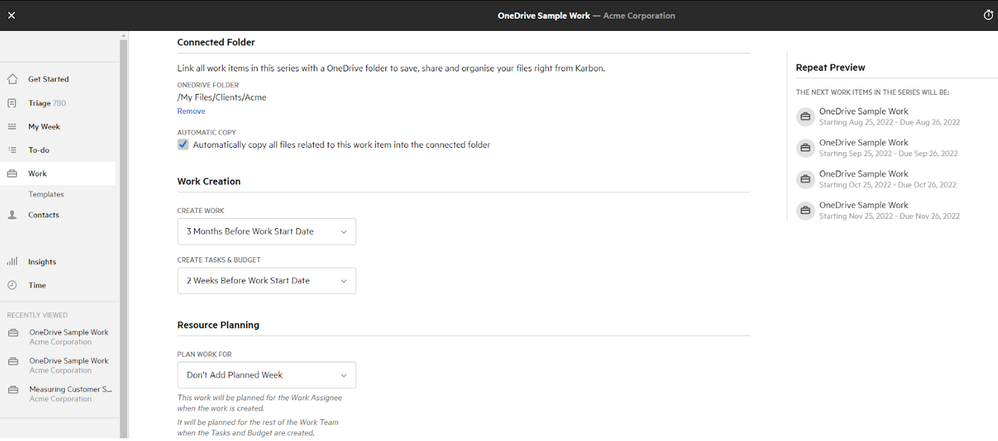This screenshot has height=441, width=998.
Task: Click the My Week list icon
Action: coord(12,127)
